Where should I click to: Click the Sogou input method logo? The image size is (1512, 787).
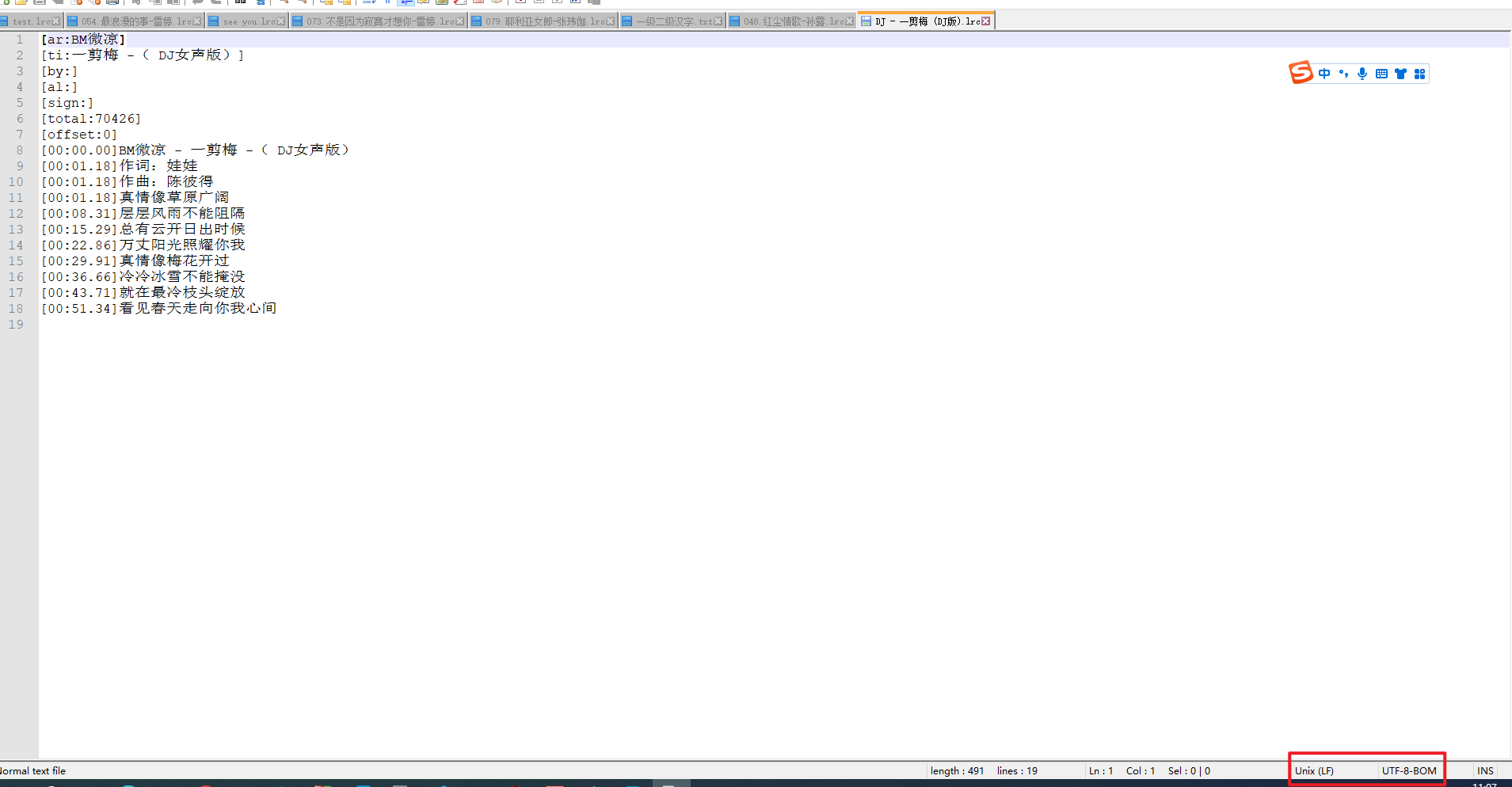click(1301, 73)
